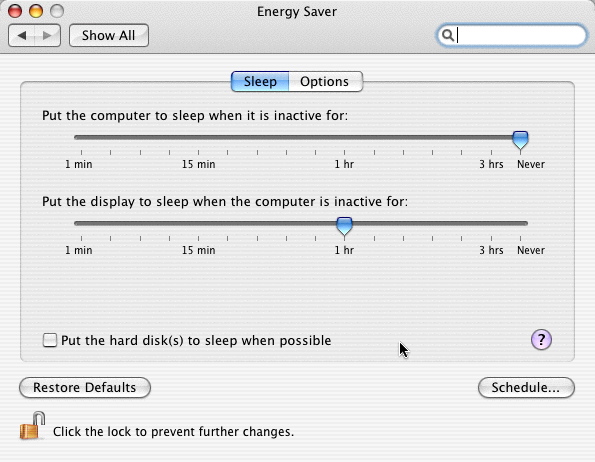This screenshot has width=595, height=462.
Task: Click the yellow minimize window button
Action: 36,11
